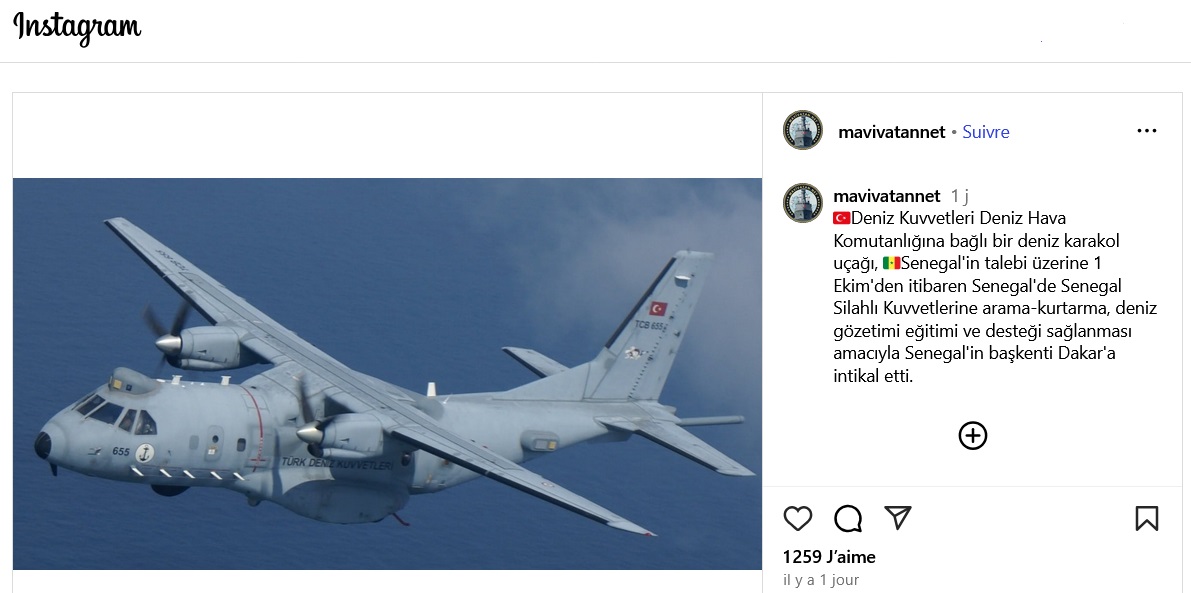The image size is (1191, 593).
Task: Open the patrol aircraft photo
Action: [387, 374]
